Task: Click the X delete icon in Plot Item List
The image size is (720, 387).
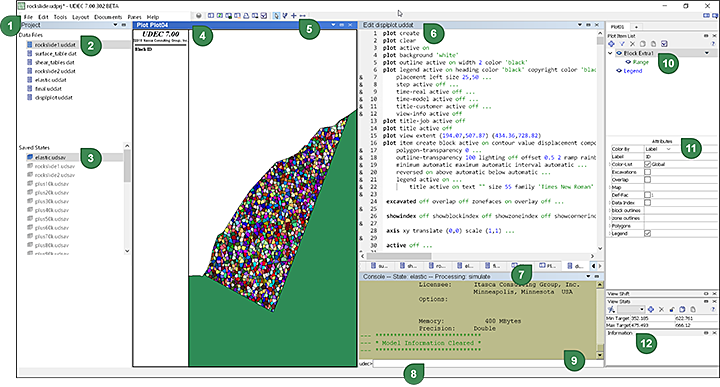Action: [x=632, y=44]
